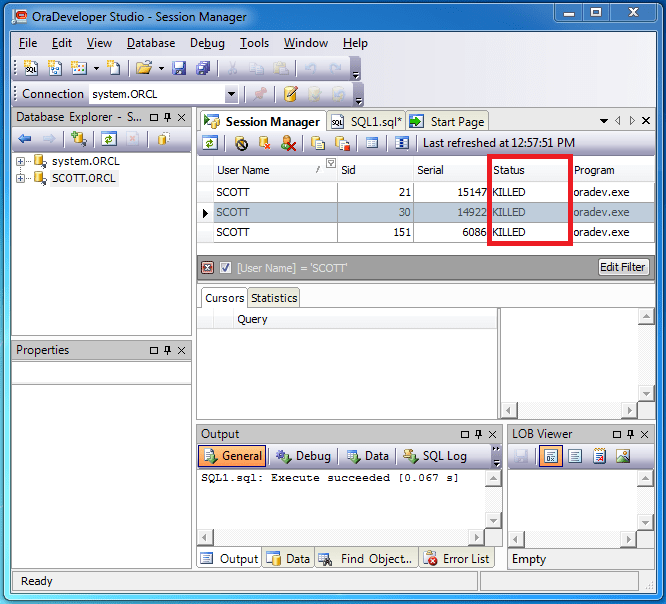The height and width of the screenshot is (604, 666).
Task: Click the Save floppy disk icon
Action: [x=179, y=68]
